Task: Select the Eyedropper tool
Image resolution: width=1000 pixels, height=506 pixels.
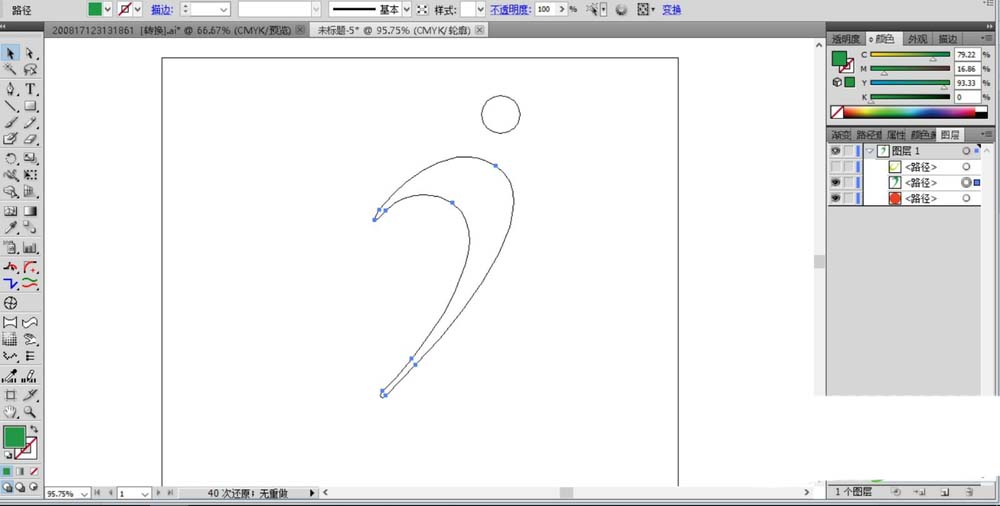Action: [11, 227]
